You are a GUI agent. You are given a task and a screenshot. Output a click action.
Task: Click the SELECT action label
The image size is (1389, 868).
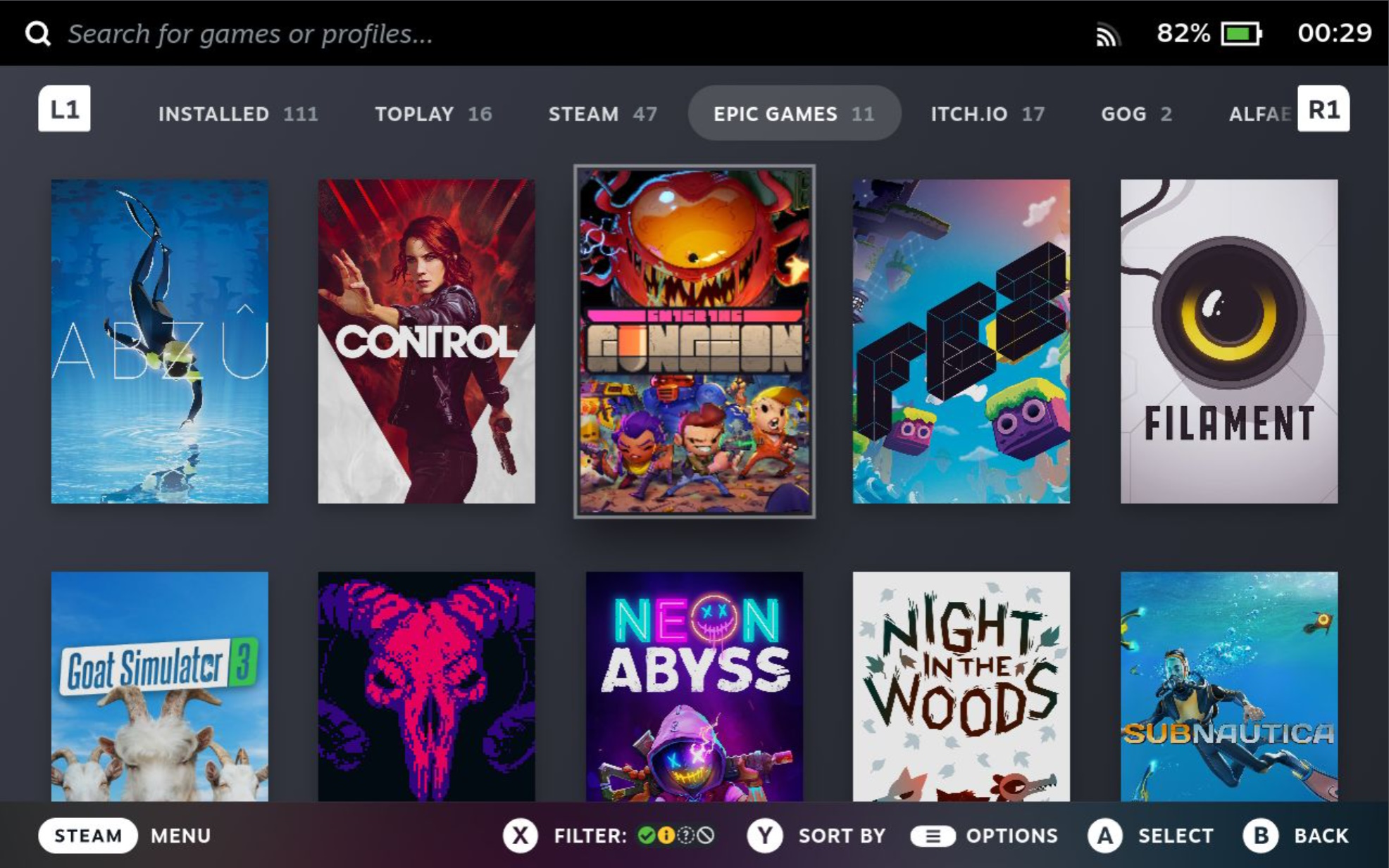pos(1176,836)
